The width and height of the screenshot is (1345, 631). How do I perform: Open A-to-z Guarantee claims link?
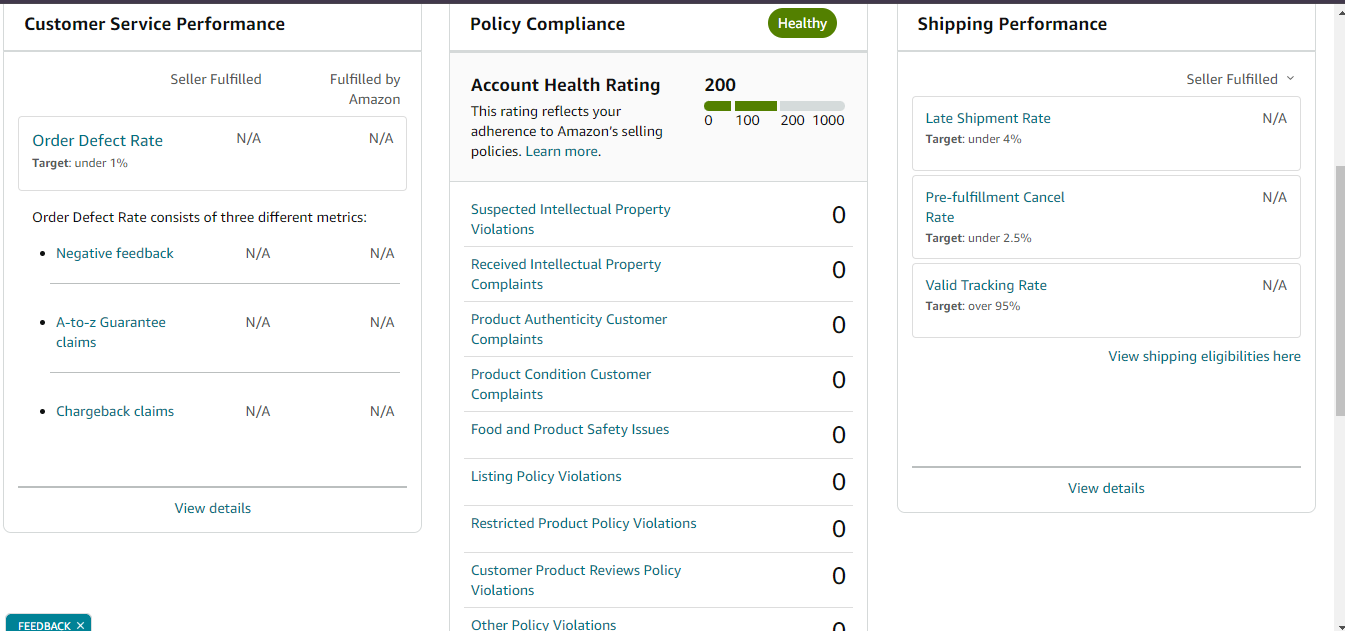tap(111, 332)
